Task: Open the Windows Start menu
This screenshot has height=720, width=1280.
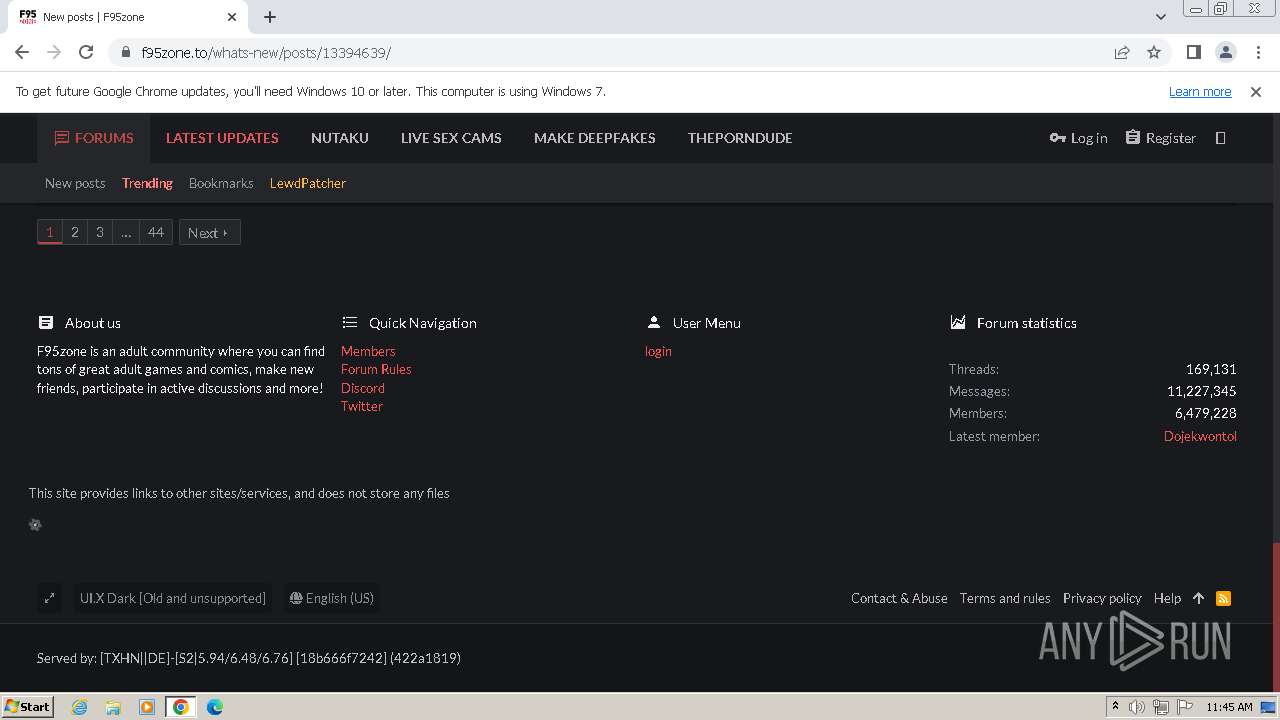Action: click(x=28, y=707)
